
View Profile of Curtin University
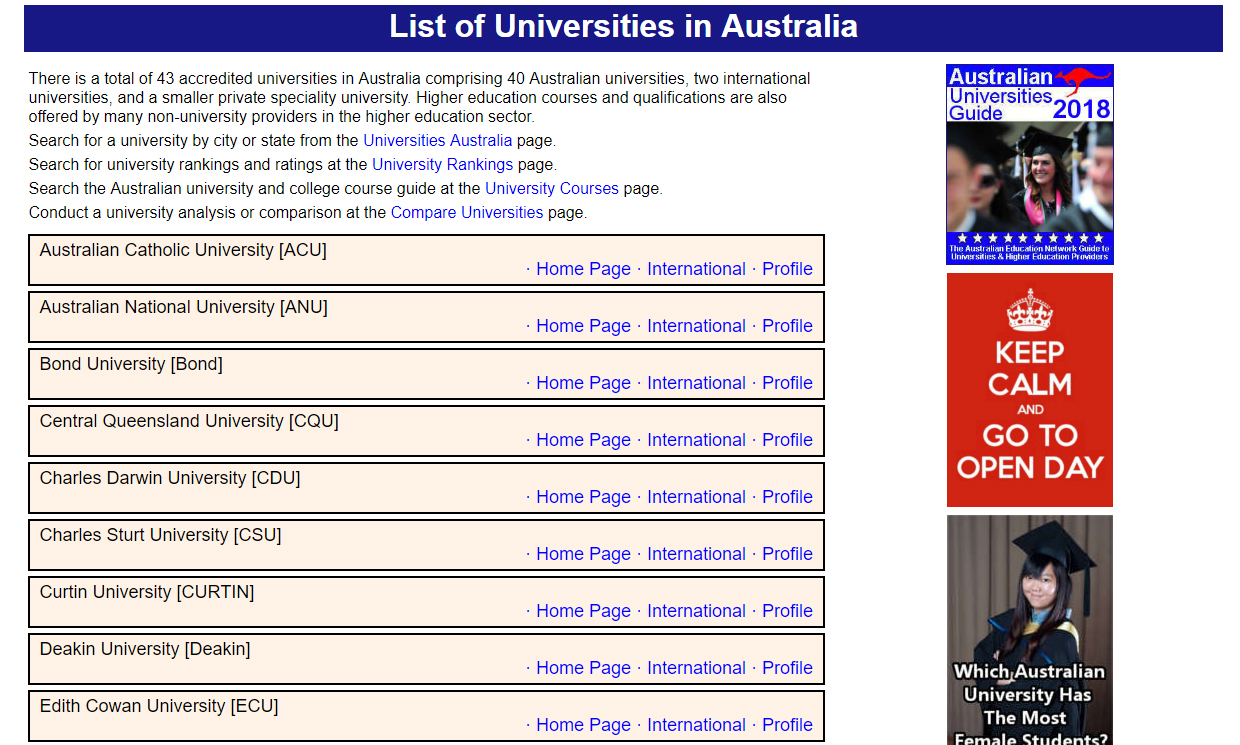tap(787, 611)
